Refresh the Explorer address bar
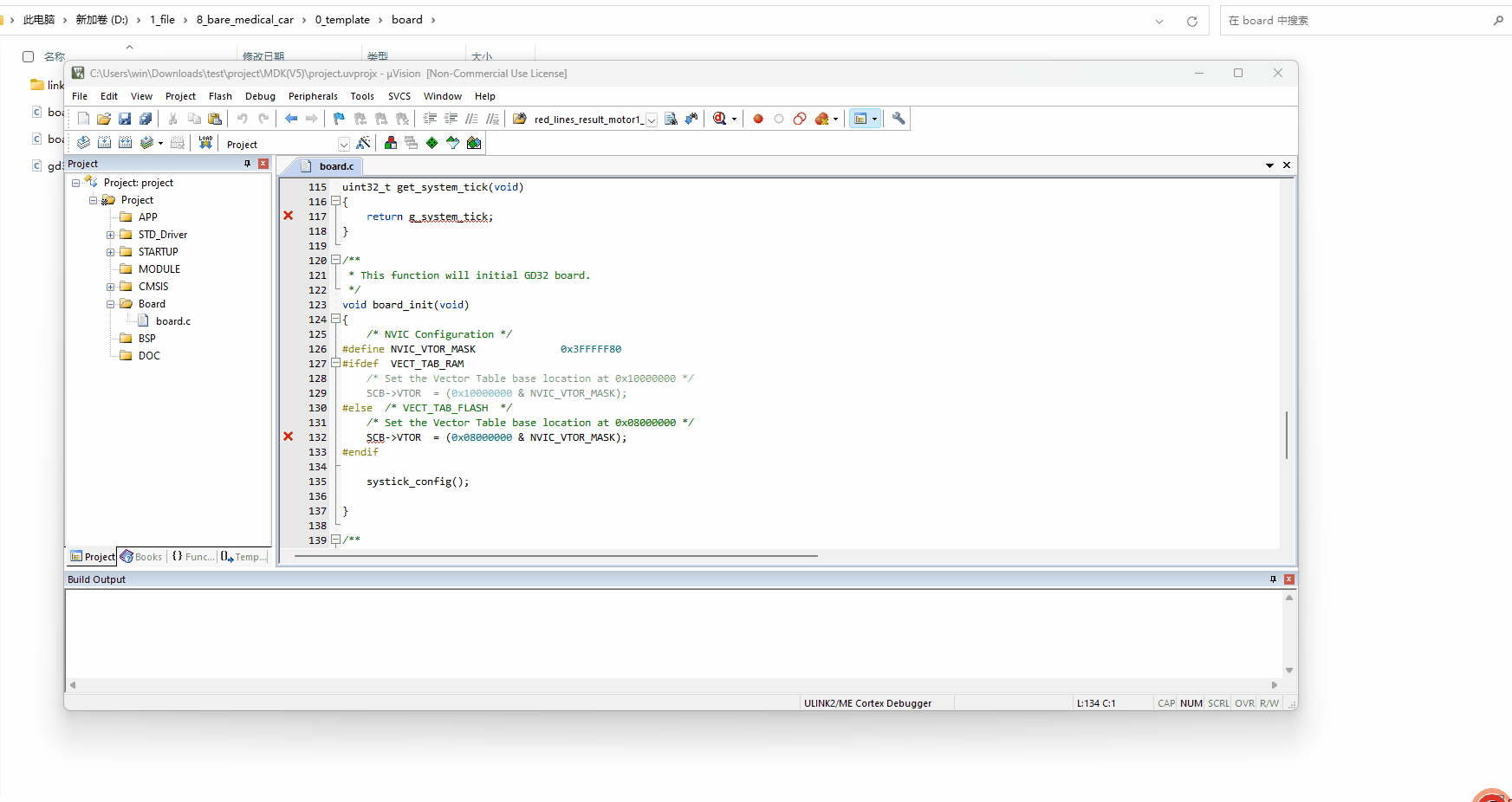 click(1192, 20)
